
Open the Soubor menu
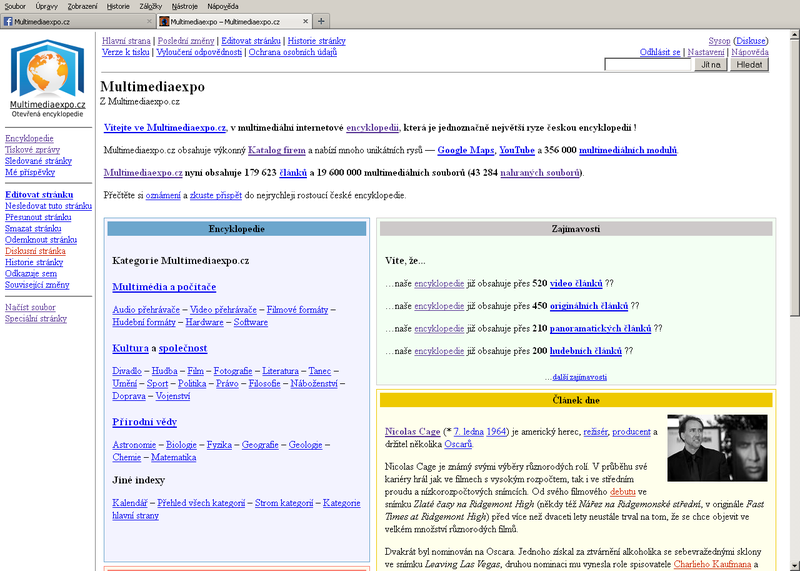point(15,7)
